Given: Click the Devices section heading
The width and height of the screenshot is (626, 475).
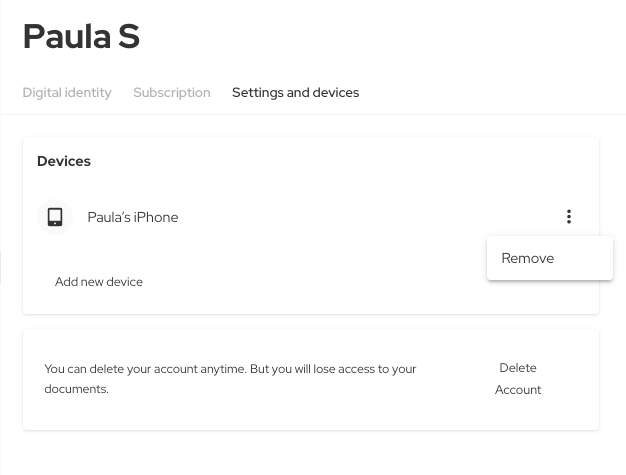Looking at the screenshot, I should pos(64,161).
